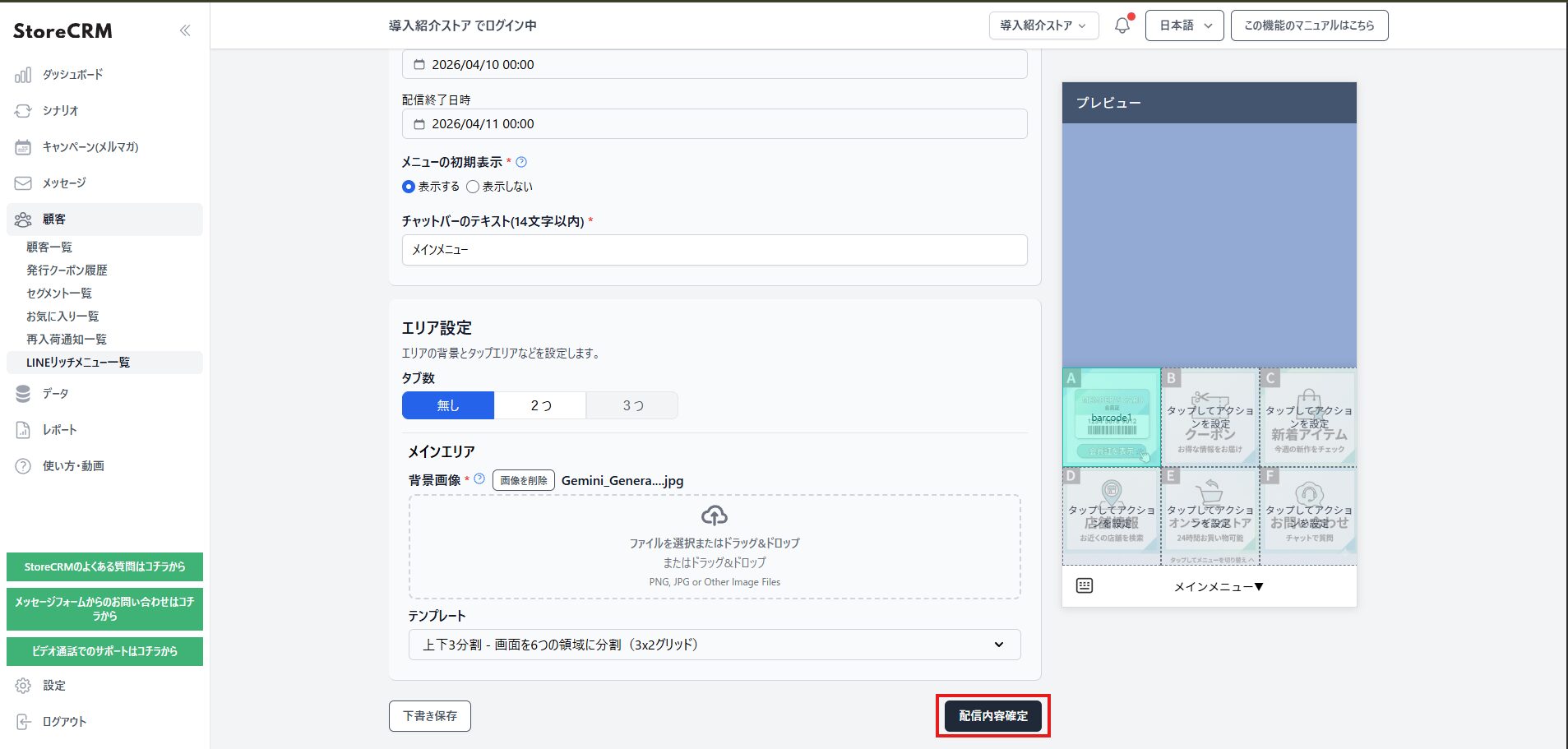Open the notification bell
1568x749 pixels.
1122,25
